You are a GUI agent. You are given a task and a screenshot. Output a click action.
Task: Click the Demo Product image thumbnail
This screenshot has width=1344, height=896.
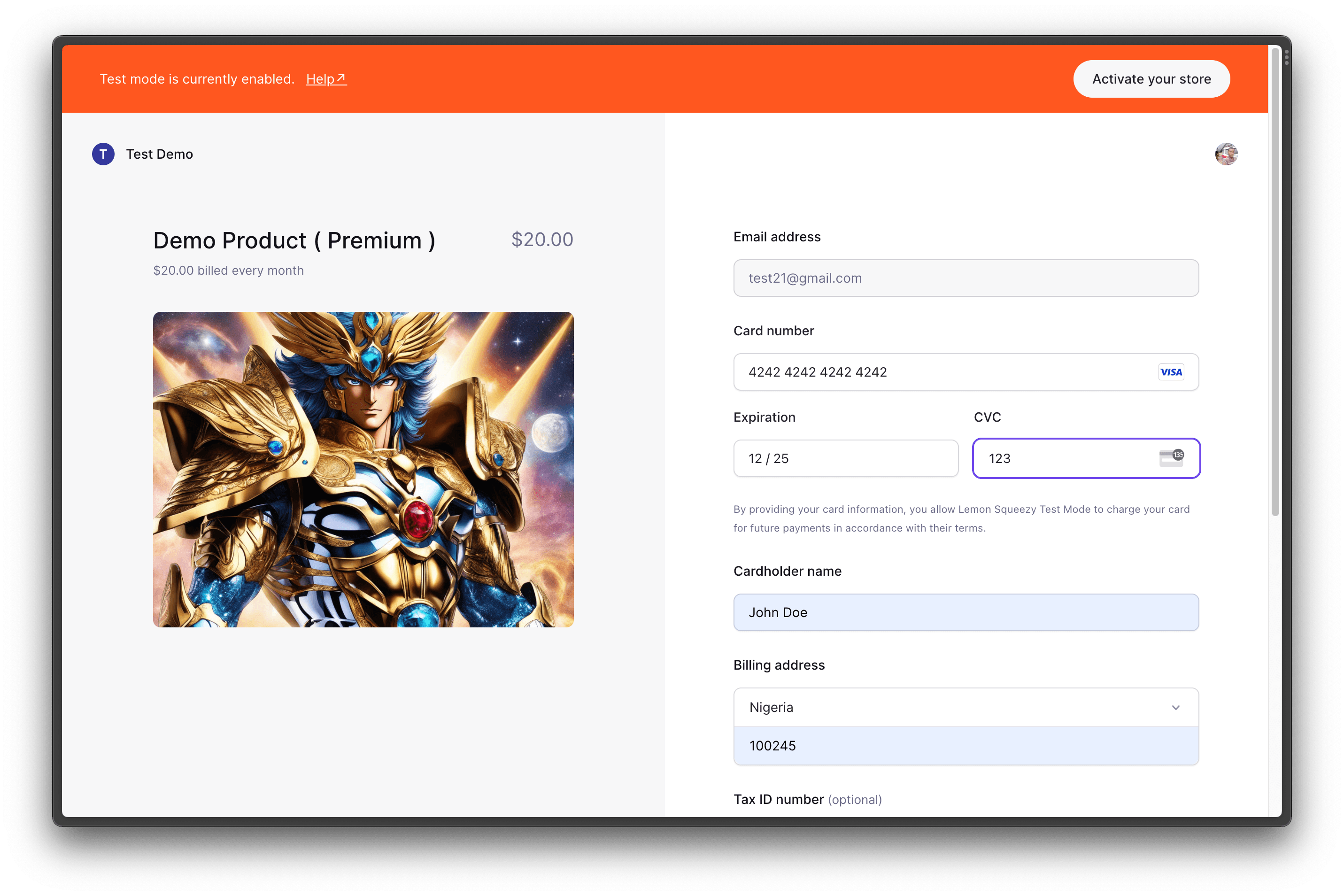coord(363,470)
